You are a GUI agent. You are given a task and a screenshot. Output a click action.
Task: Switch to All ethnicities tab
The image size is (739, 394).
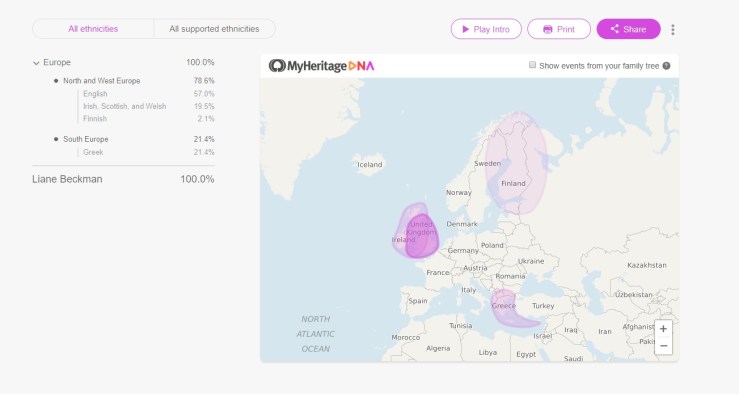tap(93, 29)
